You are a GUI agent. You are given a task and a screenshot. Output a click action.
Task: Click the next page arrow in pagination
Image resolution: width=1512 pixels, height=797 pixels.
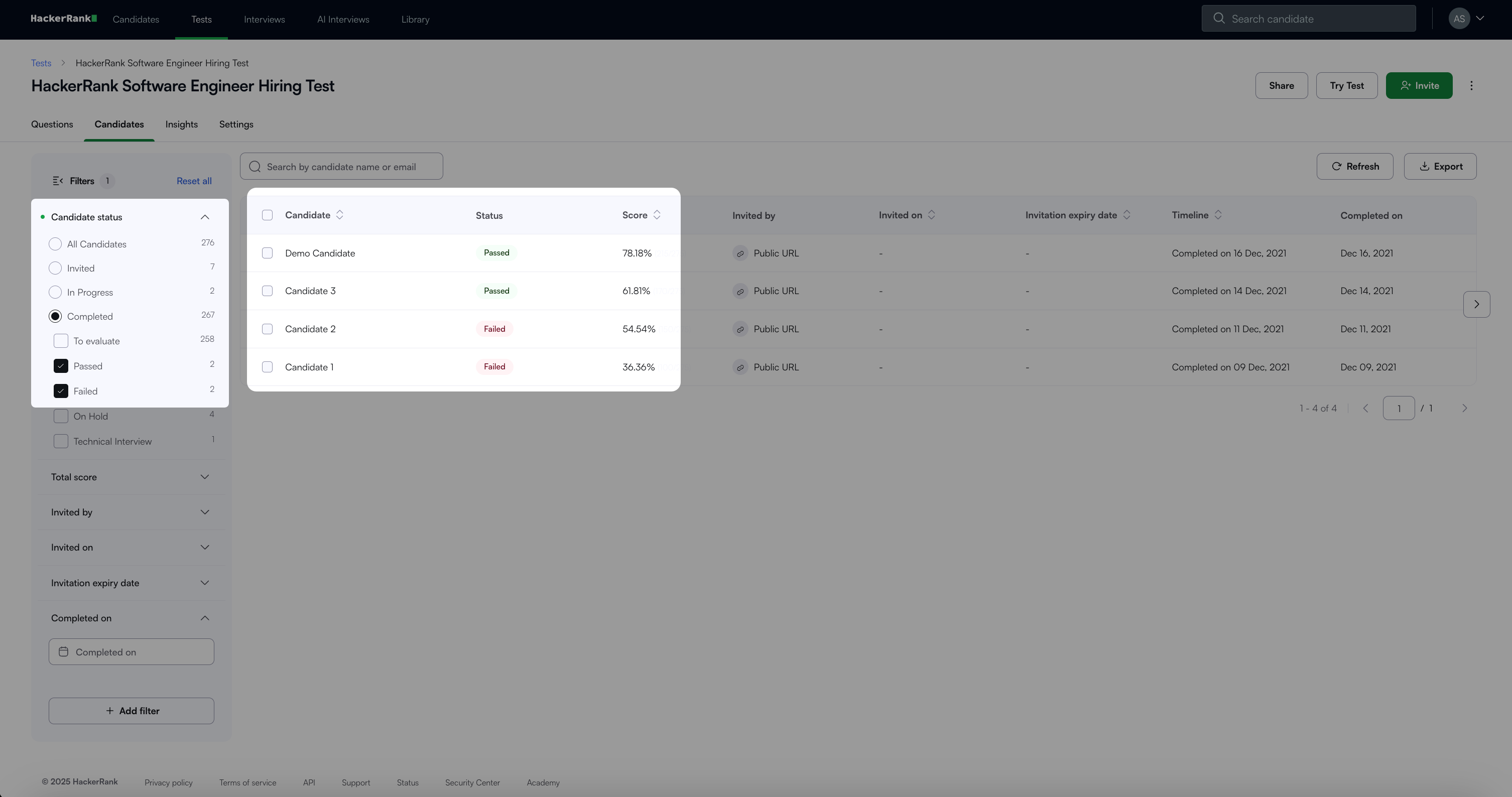(1464, 408)
